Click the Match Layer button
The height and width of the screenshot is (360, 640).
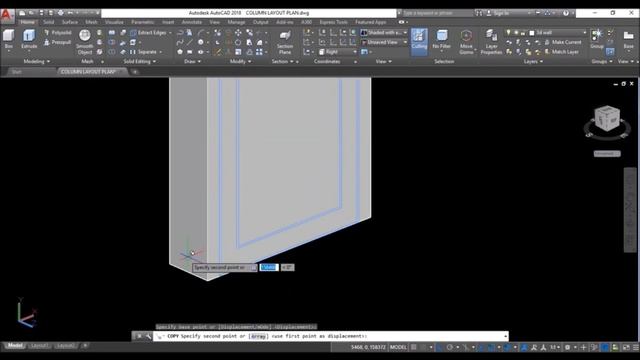[562, 52]
